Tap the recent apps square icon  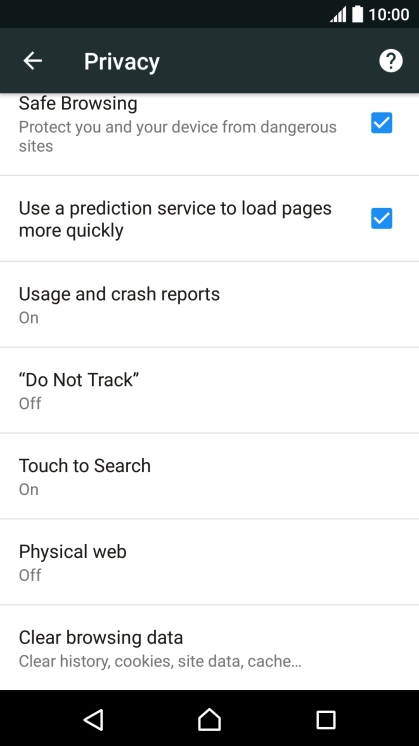pyautogui.click(x=326, y=720)
